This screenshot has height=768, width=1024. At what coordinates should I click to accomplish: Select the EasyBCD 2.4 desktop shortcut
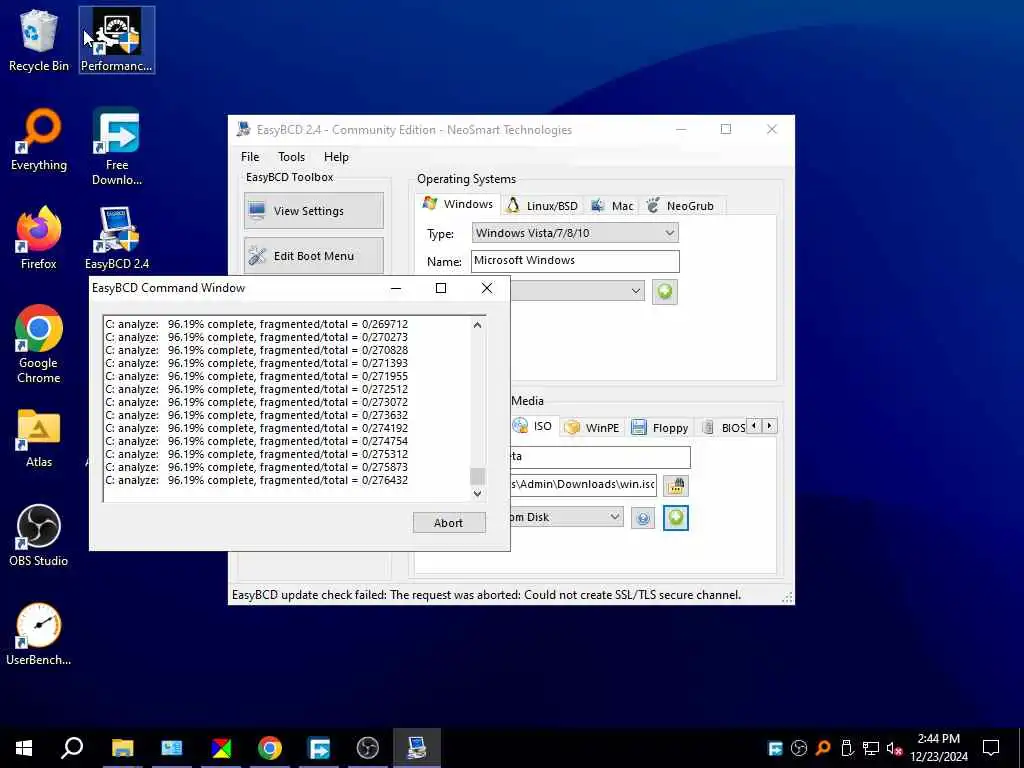pyautogui.click(x=117, y=238)
